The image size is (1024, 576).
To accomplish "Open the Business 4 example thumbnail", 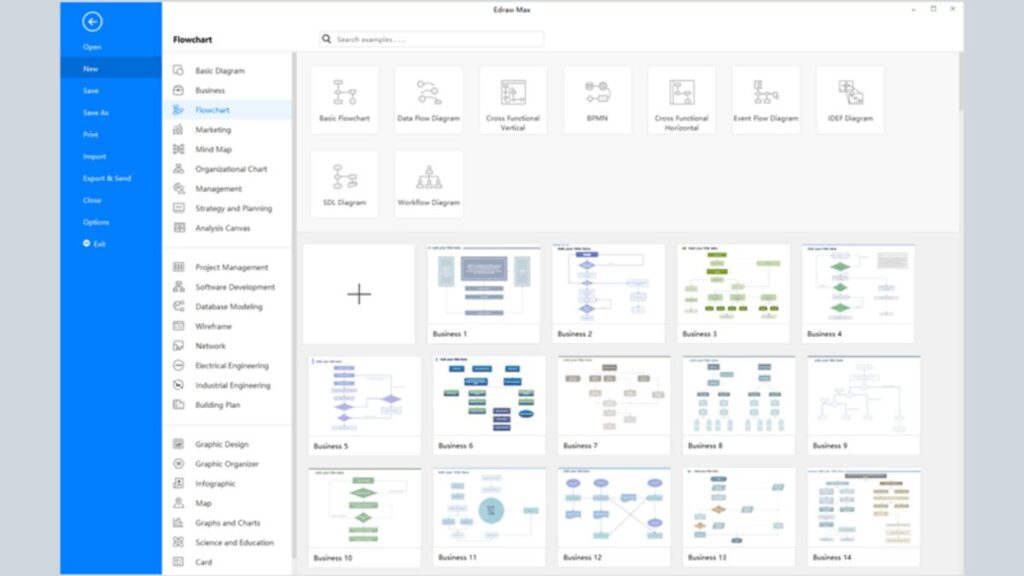I will [858, 294].
